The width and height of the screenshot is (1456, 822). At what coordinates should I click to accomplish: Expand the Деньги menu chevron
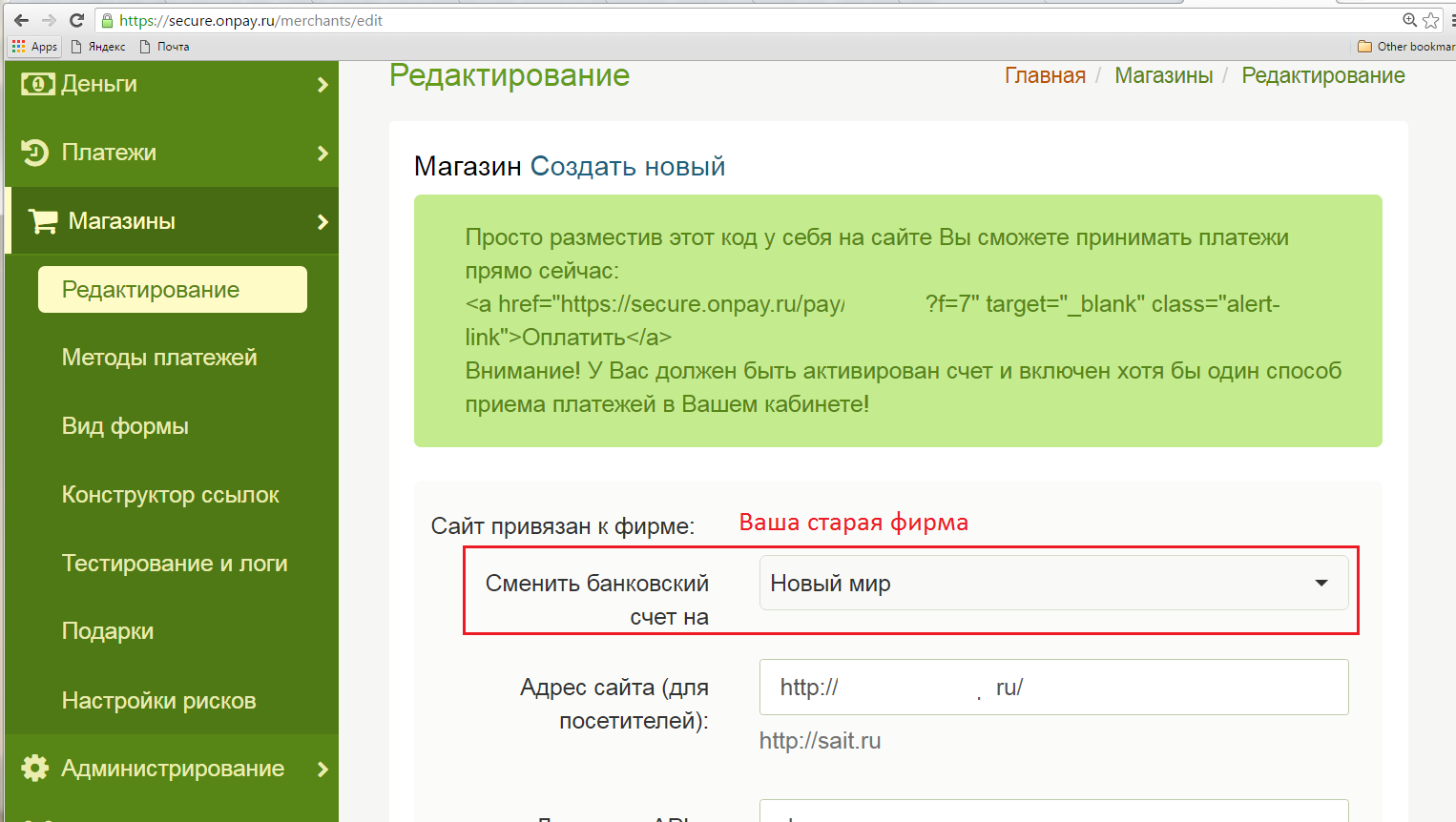322,85
